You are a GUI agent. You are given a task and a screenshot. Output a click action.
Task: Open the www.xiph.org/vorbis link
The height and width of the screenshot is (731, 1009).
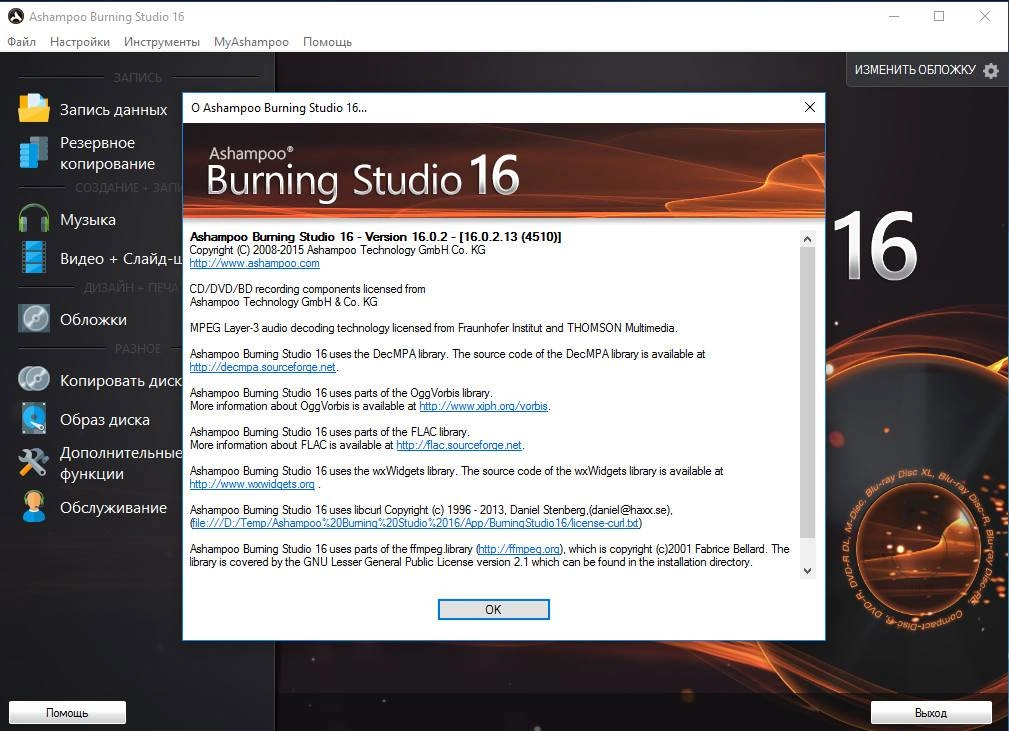(x=483, y=406)
